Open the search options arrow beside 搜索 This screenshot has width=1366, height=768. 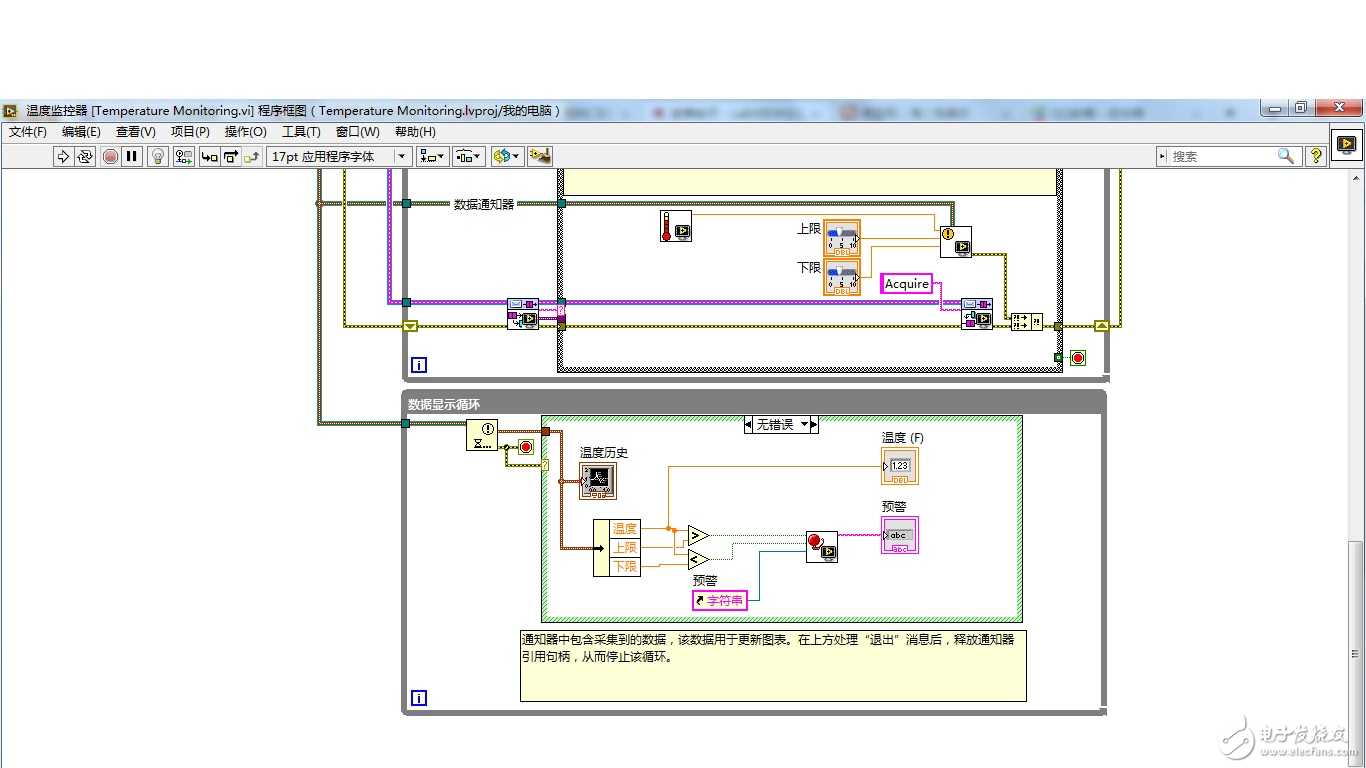1163,156
